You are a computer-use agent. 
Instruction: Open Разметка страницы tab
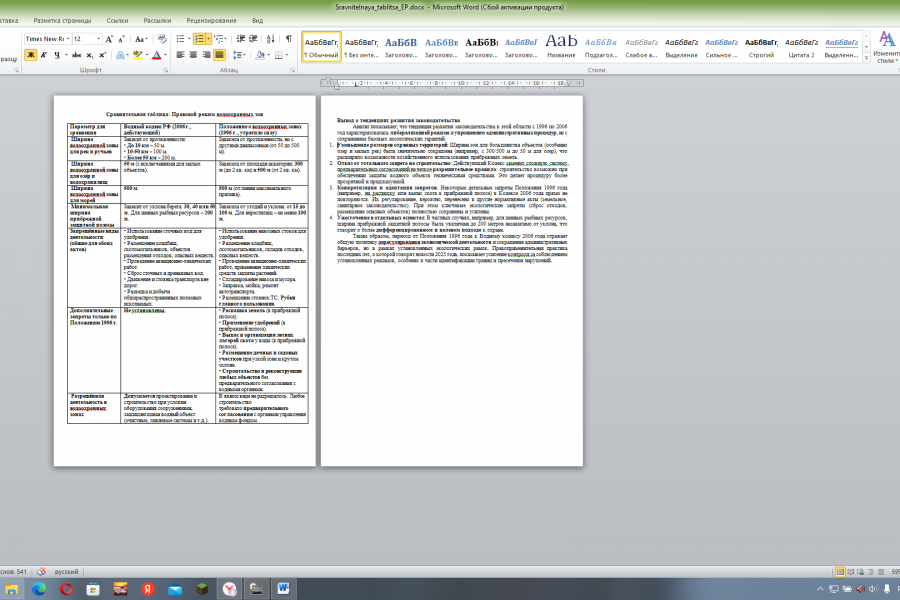pos(62,21)
